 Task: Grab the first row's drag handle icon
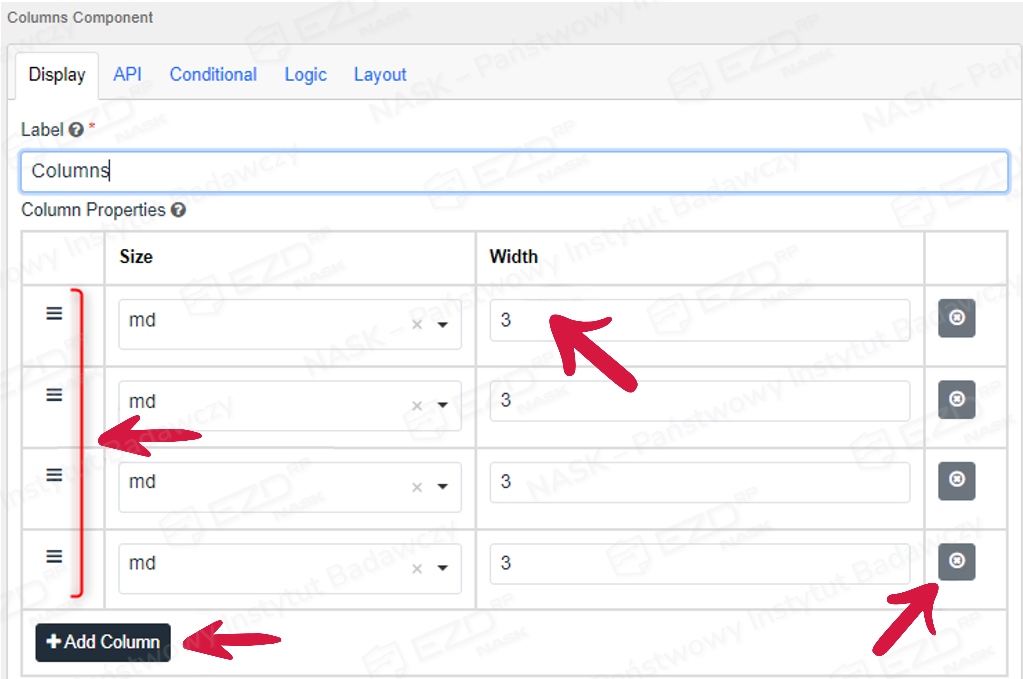[54, 313]
